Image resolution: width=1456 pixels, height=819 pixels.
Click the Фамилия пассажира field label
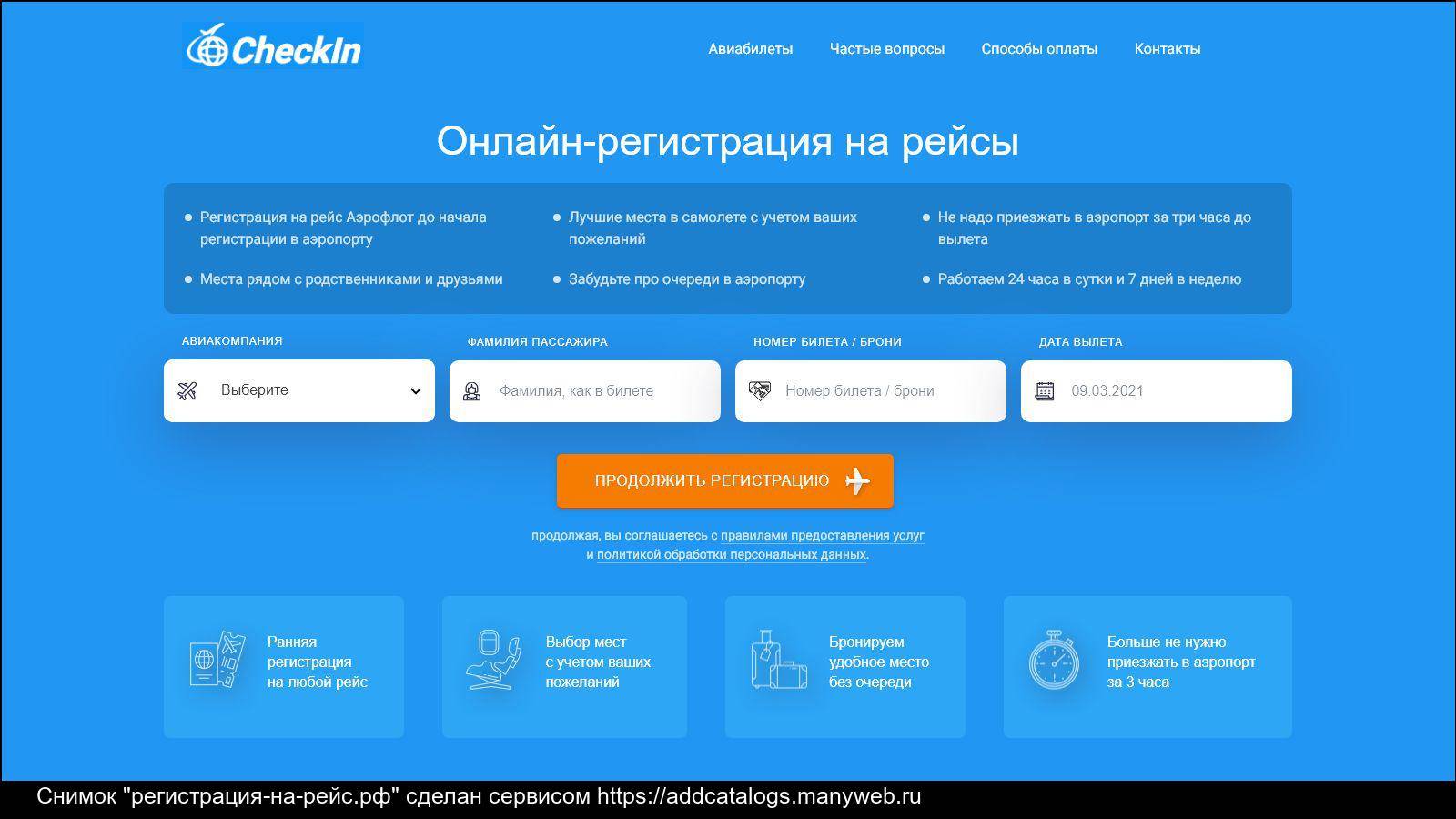tap(537, 342)
